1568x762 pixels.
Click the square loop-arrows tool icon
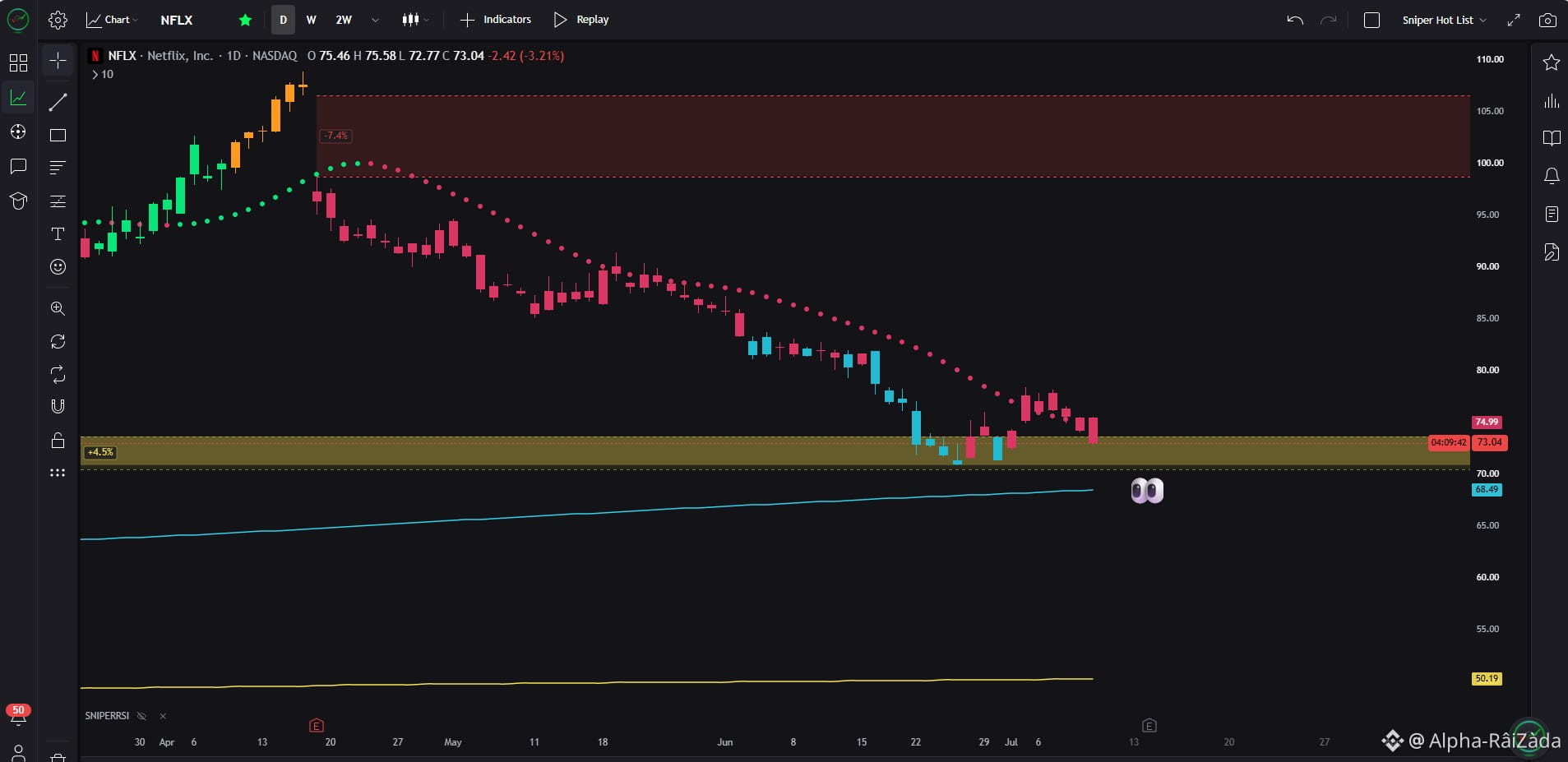(58, 374)
